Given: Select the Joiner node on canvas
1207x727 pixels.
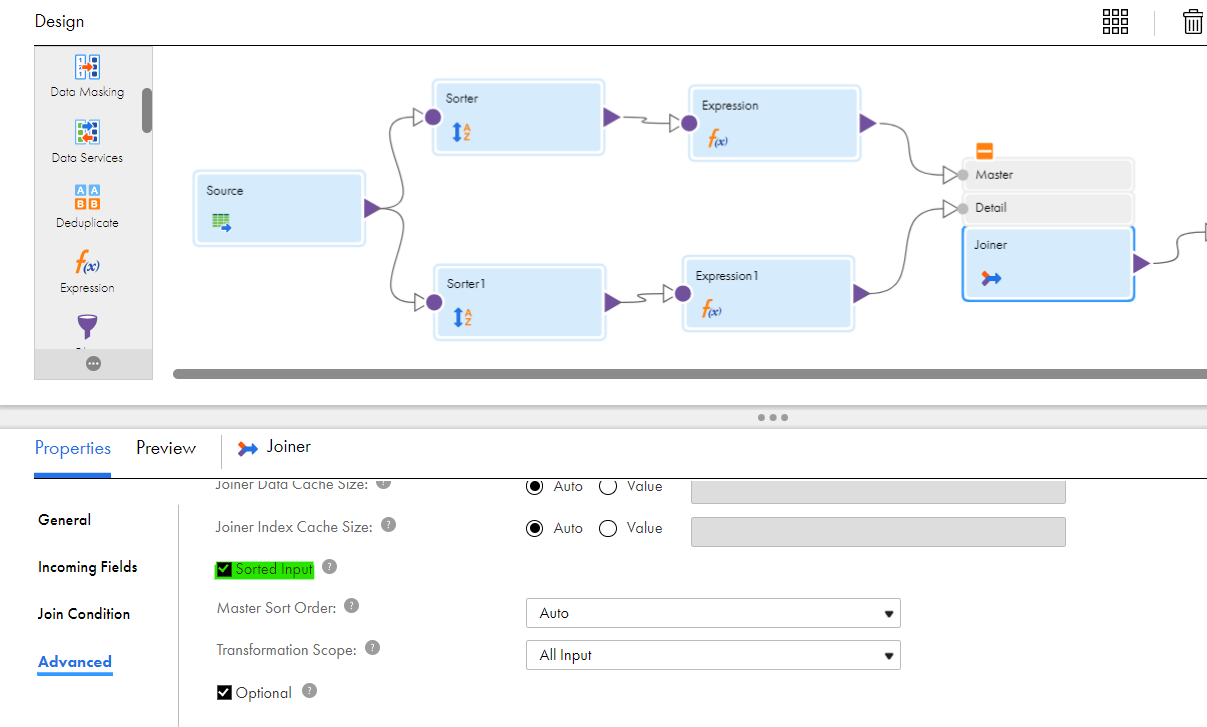Looking at the screenshot, I should (x=1048, y=264).
